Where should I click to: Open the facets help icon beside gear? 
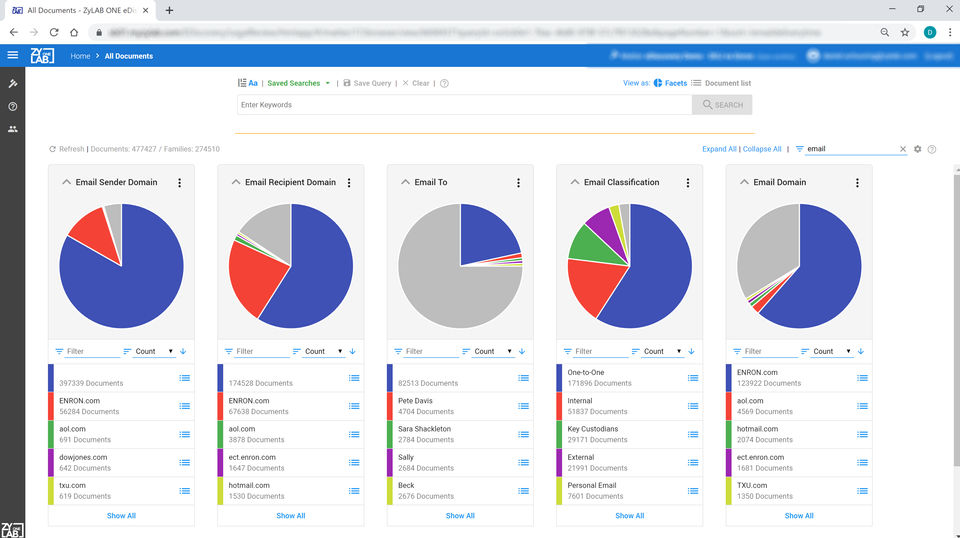point(932,149)
